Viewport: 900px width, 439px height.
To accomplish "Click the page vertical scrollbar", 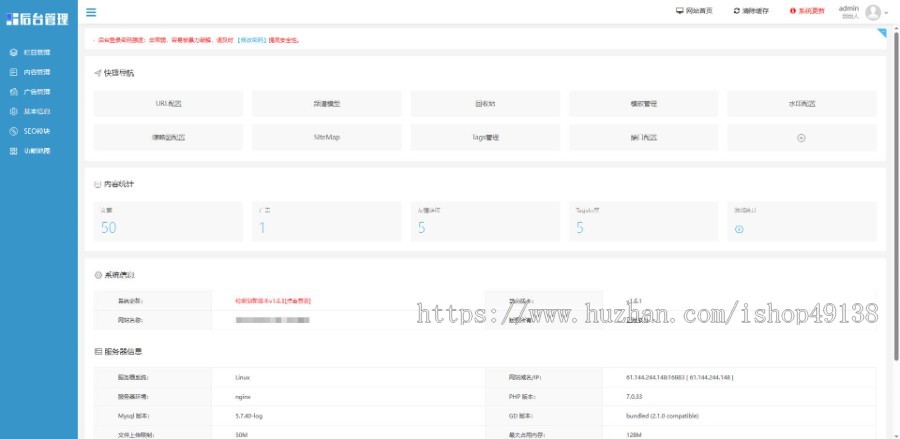I will point(896,195).
